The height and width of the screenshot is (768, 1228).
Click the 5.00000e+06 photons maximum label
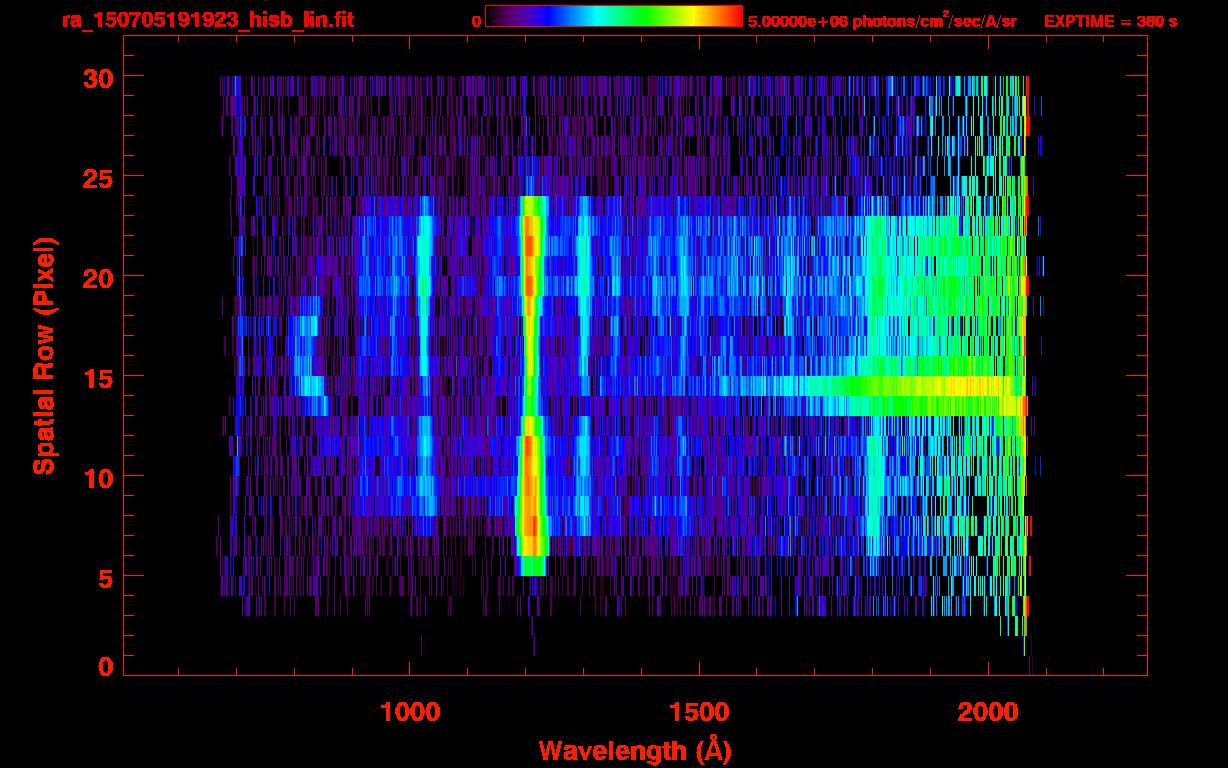pos(882,21)
